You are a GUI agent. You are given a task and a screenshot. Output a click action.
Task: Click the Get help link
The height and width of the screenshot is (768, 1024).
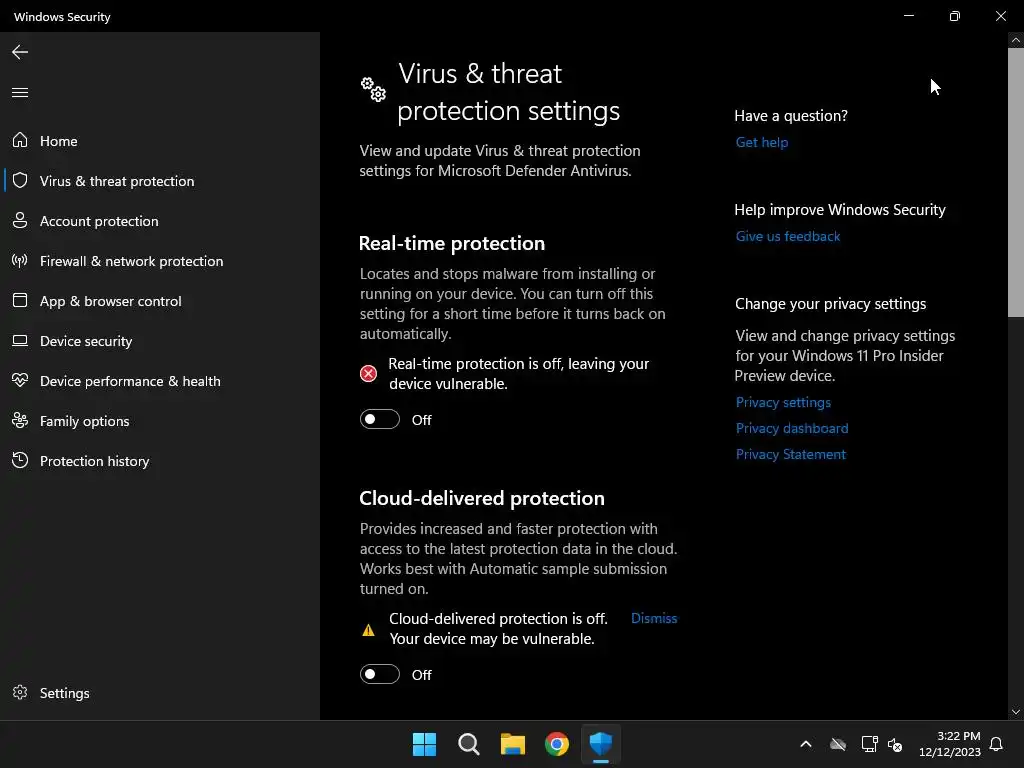[x=761, y=142]
